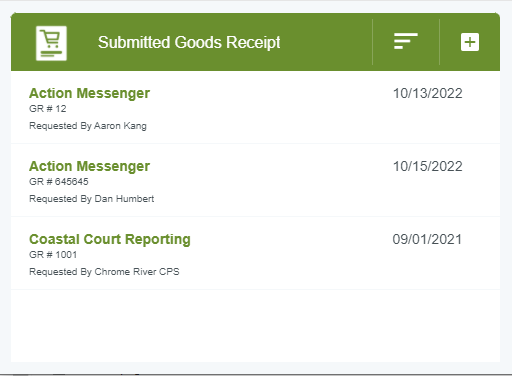The width and height of the screenshot is (512, 376).
Task: Click Requested By Chrome River CPS text
Action: coord(104,272)
